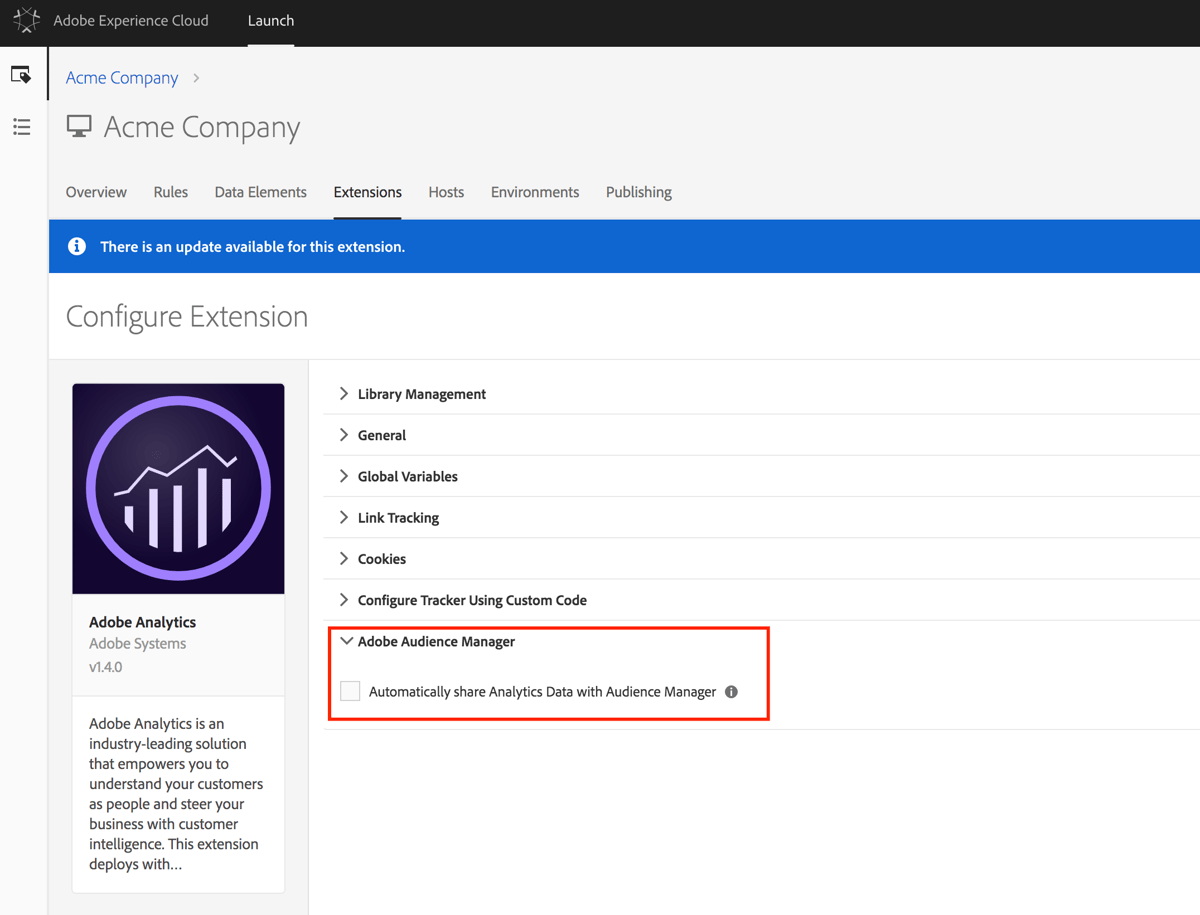Viewport: 1200px width, 915px height.
Task: Switch to the Rules tab
Action: pos(170,192)
